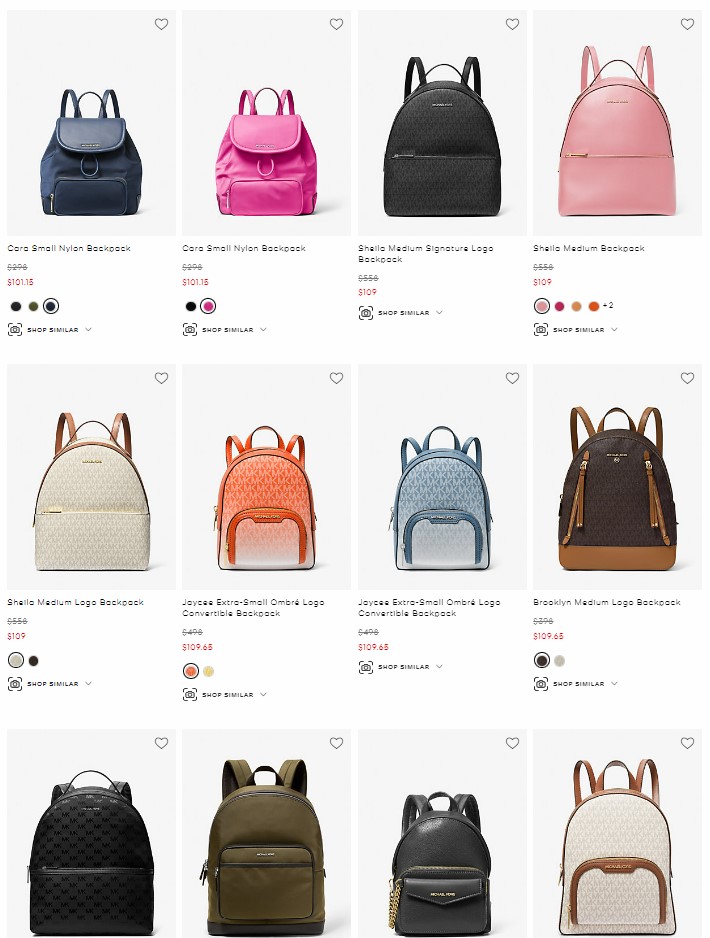Select olive color for navy Cara backpack
This screenshot has width=710, height=938.
click(33, 306)
